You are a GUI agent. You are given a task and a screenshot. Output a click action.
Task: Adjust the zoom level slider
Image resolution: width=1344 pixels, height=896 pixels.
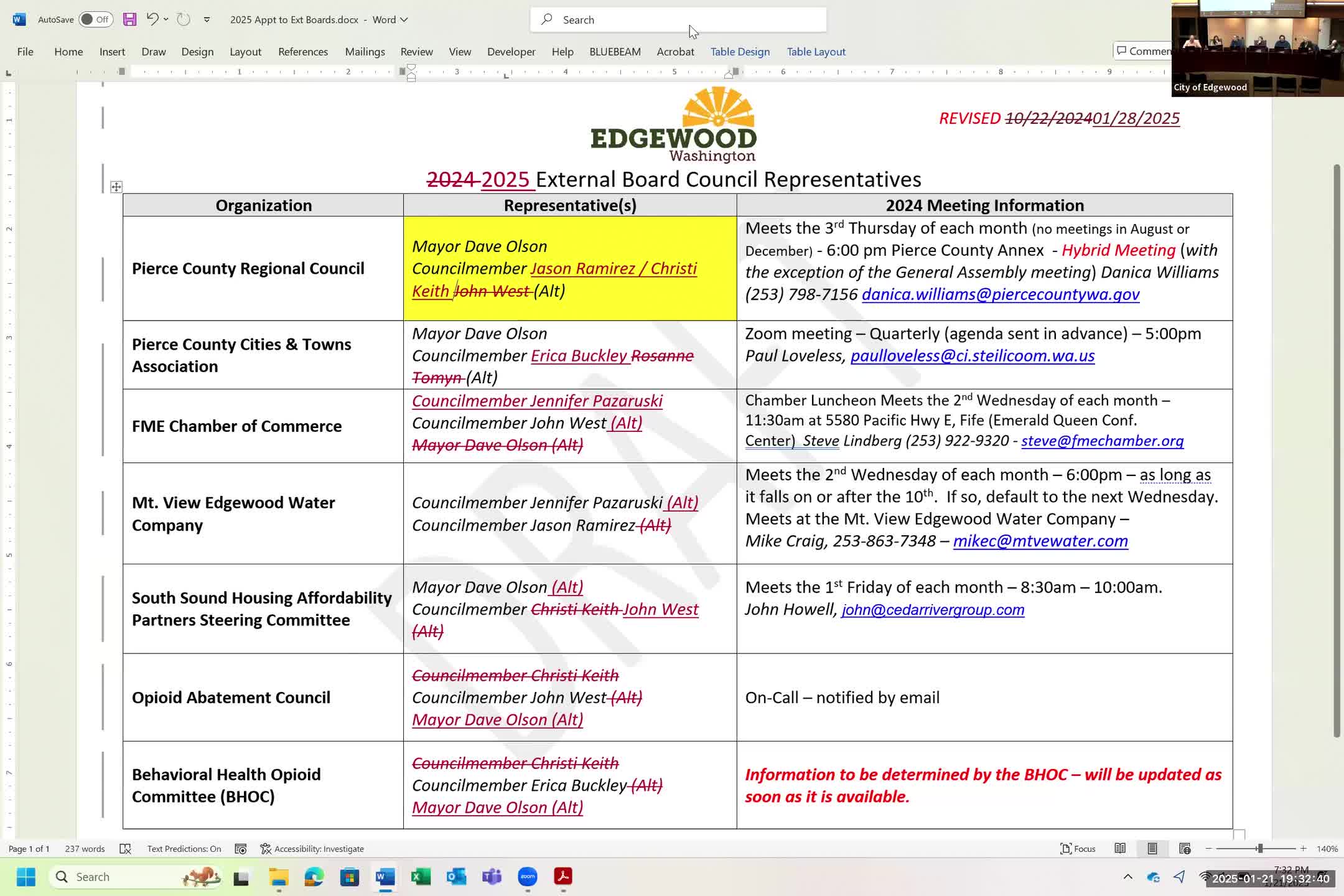(1259, 849)
